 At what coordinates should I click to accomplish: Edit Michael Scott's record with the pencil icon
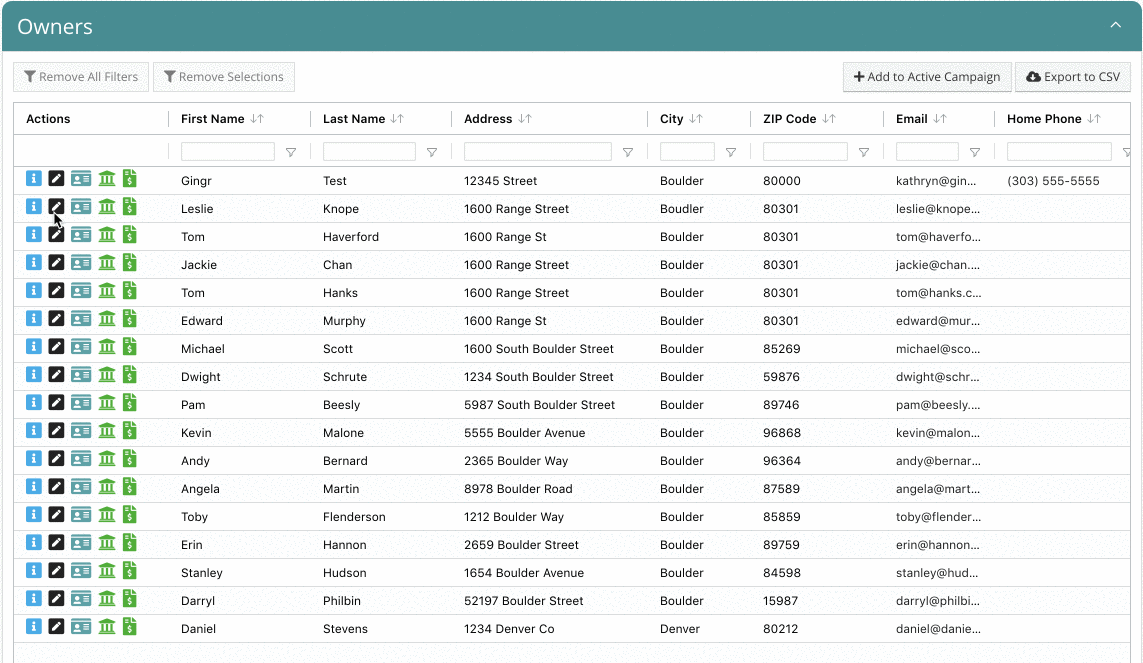pos(56,349)
